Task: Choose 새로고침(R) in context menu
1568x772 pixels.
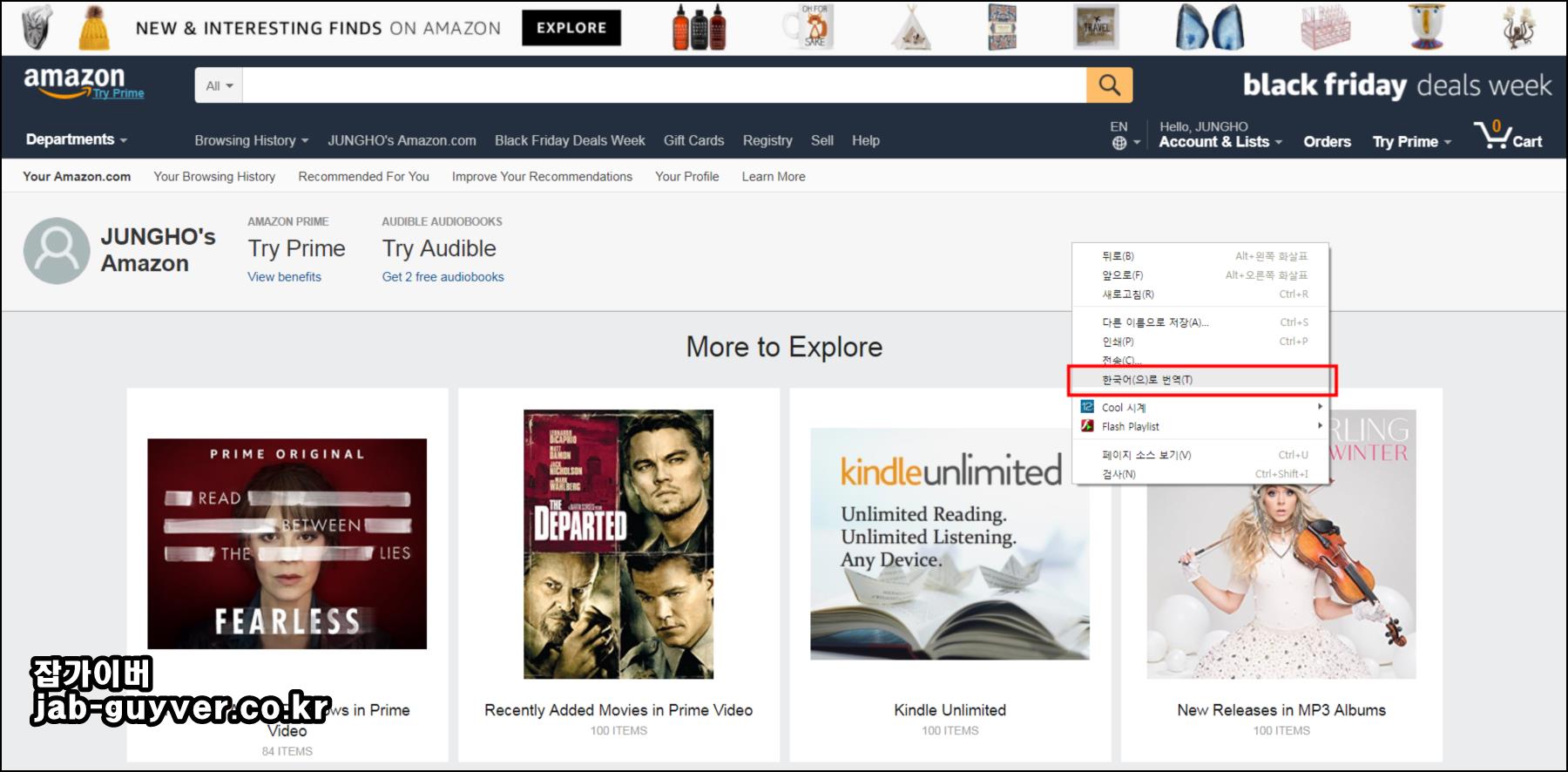Action: tap(1200, 295)
